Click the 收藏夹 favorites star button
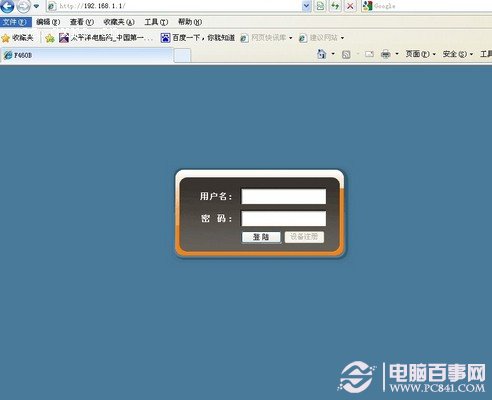492x400 pixels. click(17, 38)
